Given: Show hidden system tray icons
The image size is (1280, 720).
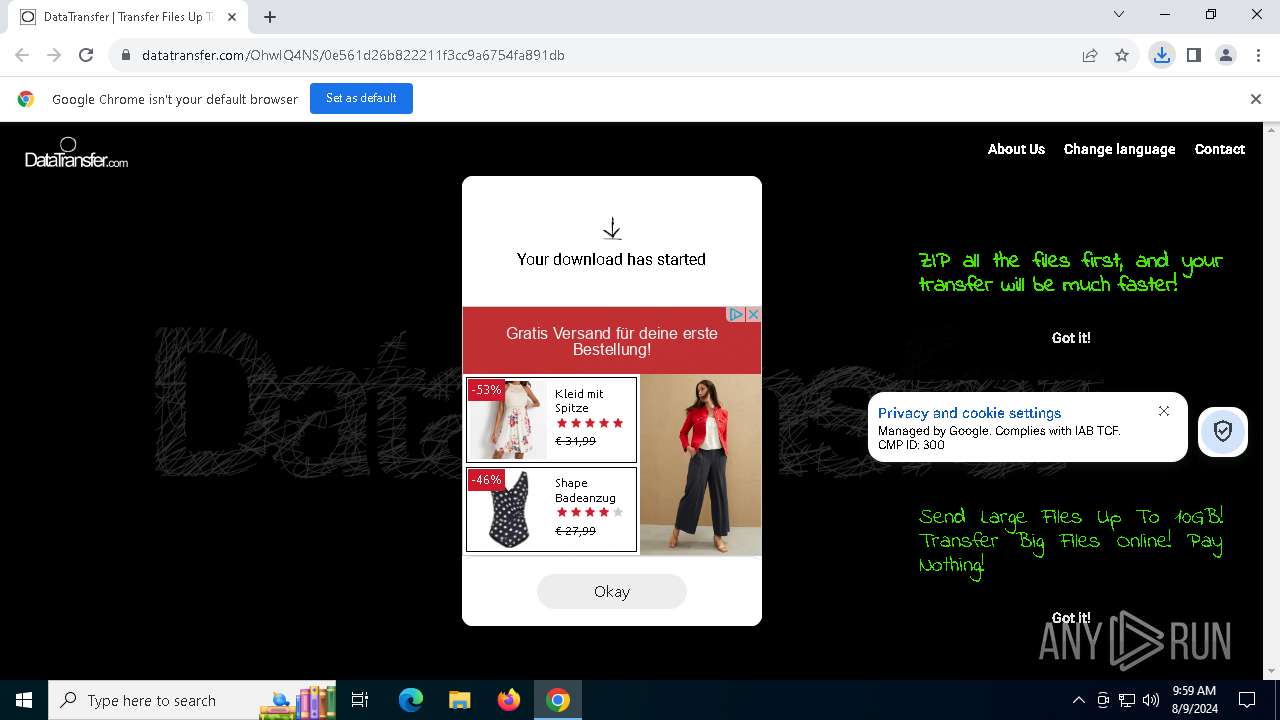Looking at the screenshot, I should (x=1078, y=700).
